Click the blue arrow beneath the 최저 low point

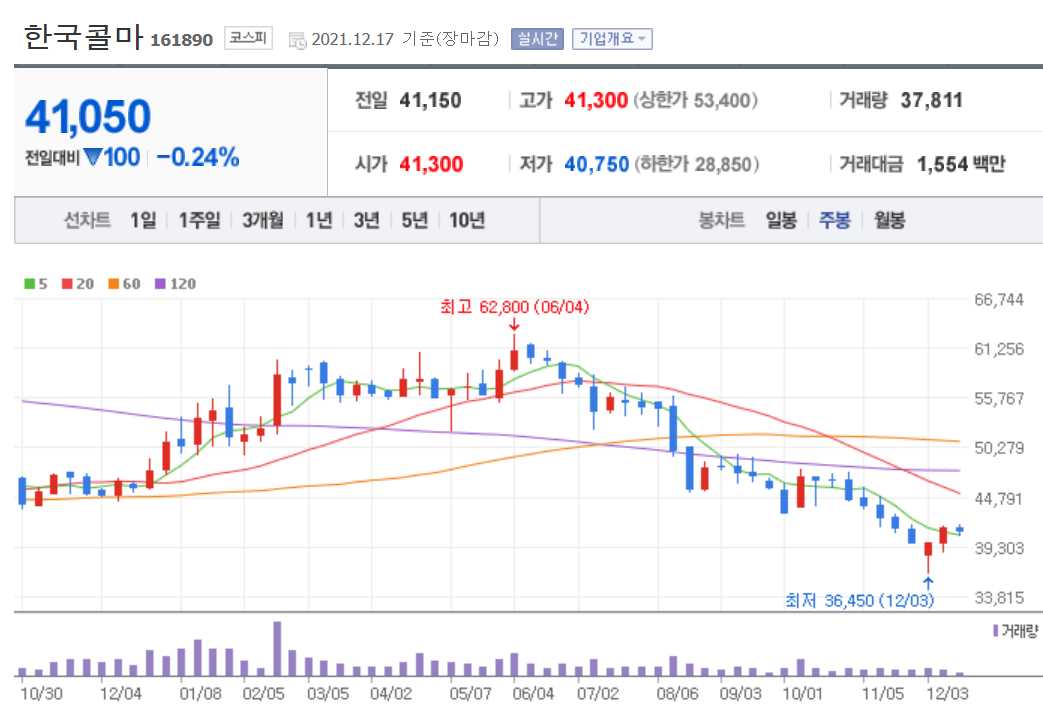pyautogui.click(x=929, y=581)
